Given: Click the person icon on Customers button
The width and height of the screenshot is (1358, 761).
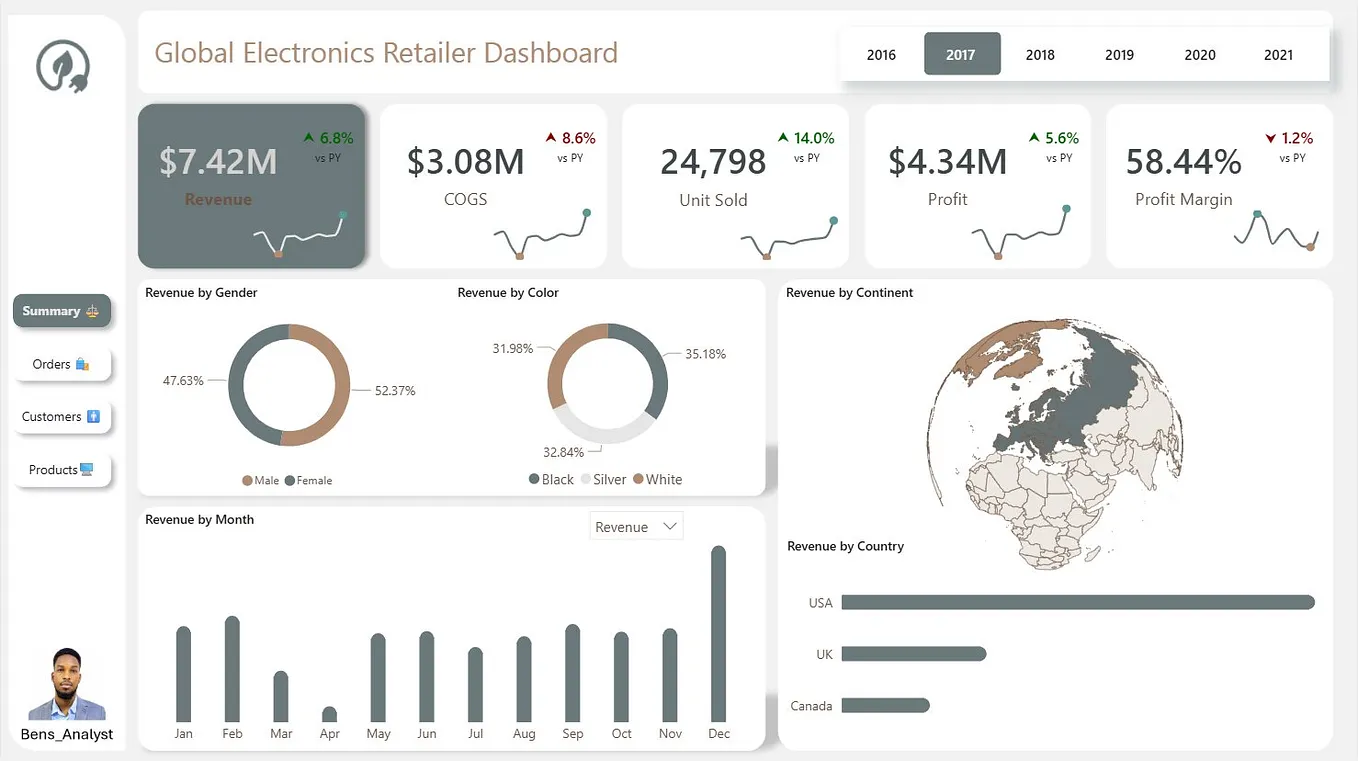Looking at the screenshot, I should 95,416.
